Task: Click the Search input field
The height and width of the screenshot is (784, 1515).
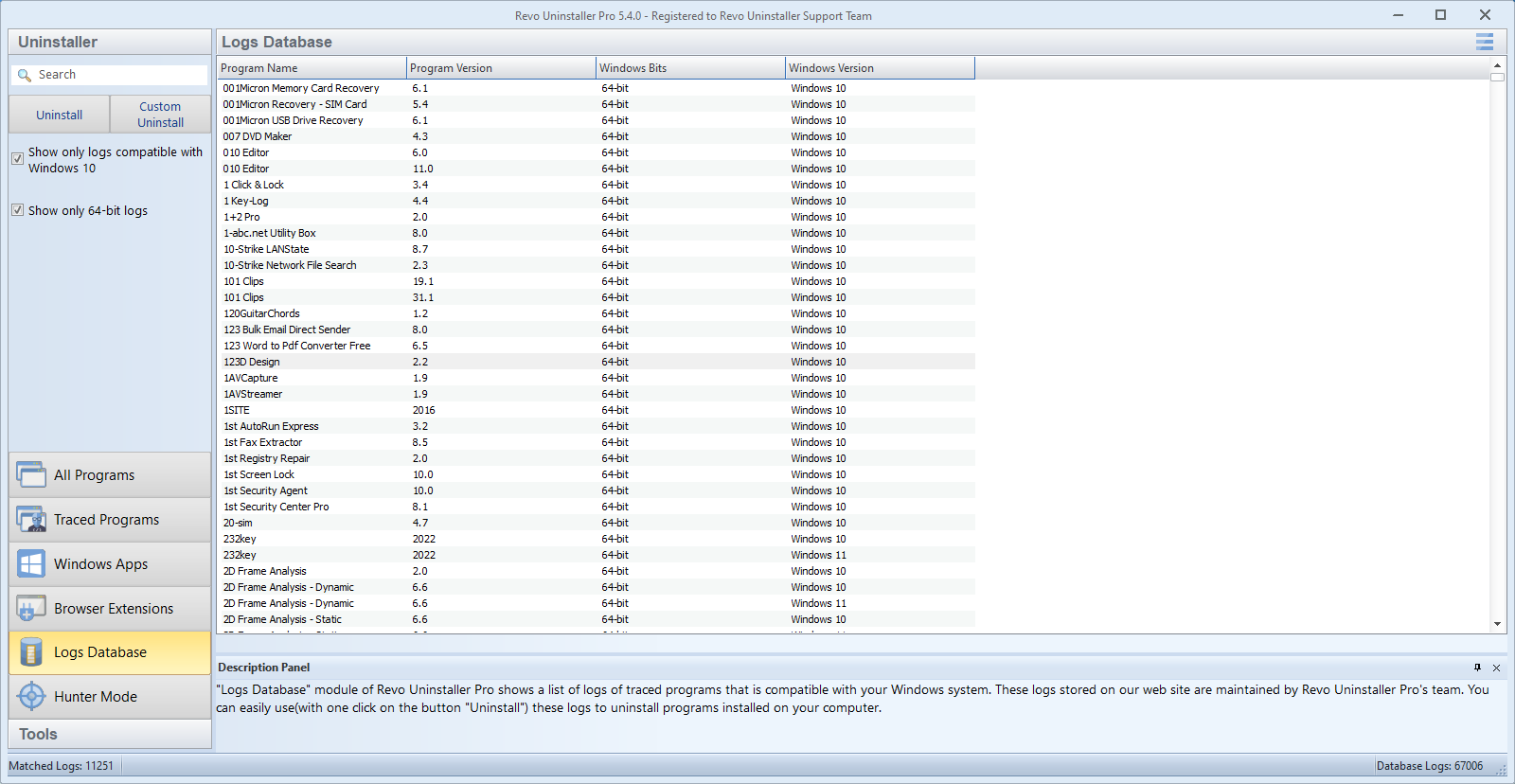Action: tap(118, 75)
